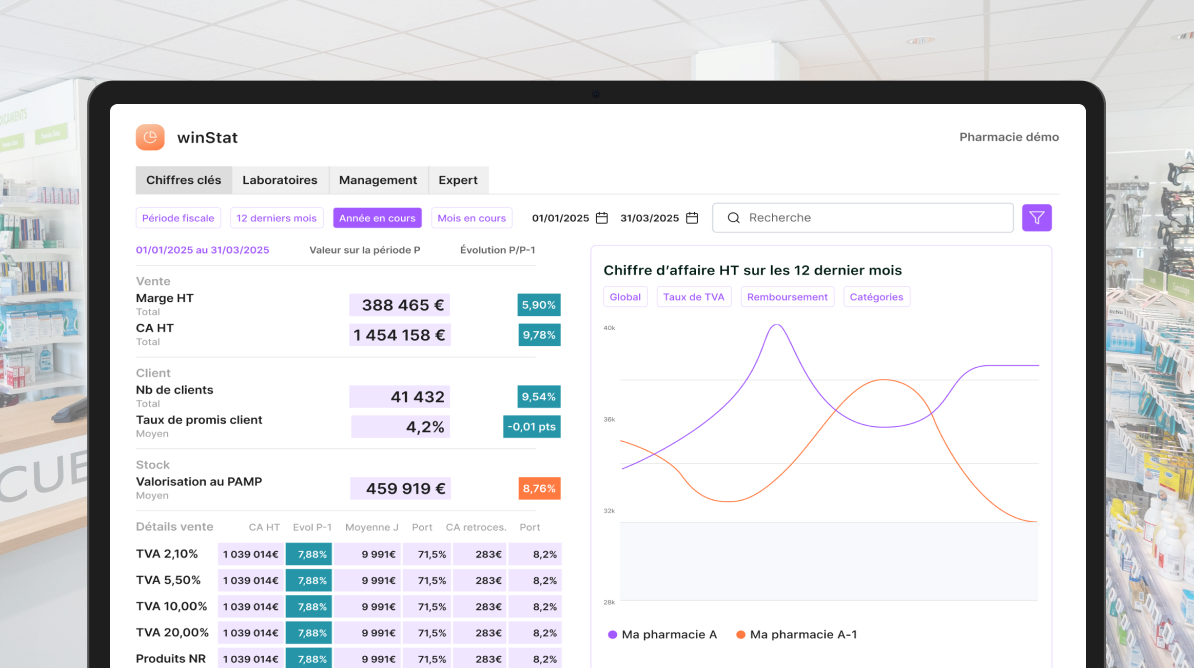
Task: Click the magnifier icon in search
Action: (734, 218)
